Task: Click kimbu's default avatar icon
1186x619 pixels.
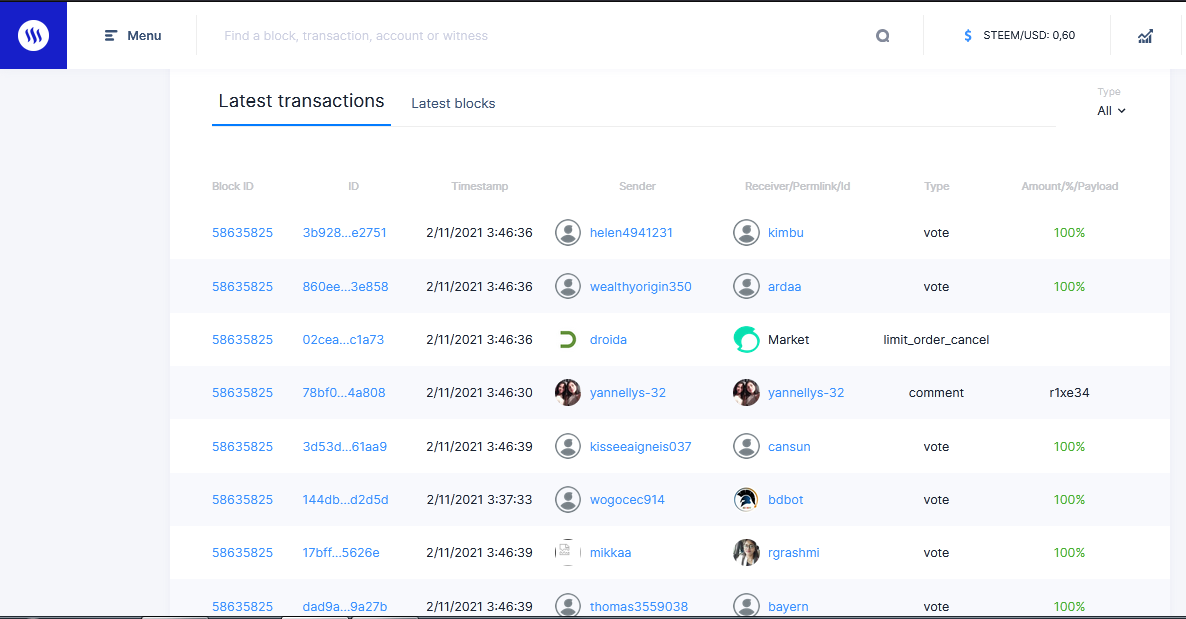Action: (746, 233)
